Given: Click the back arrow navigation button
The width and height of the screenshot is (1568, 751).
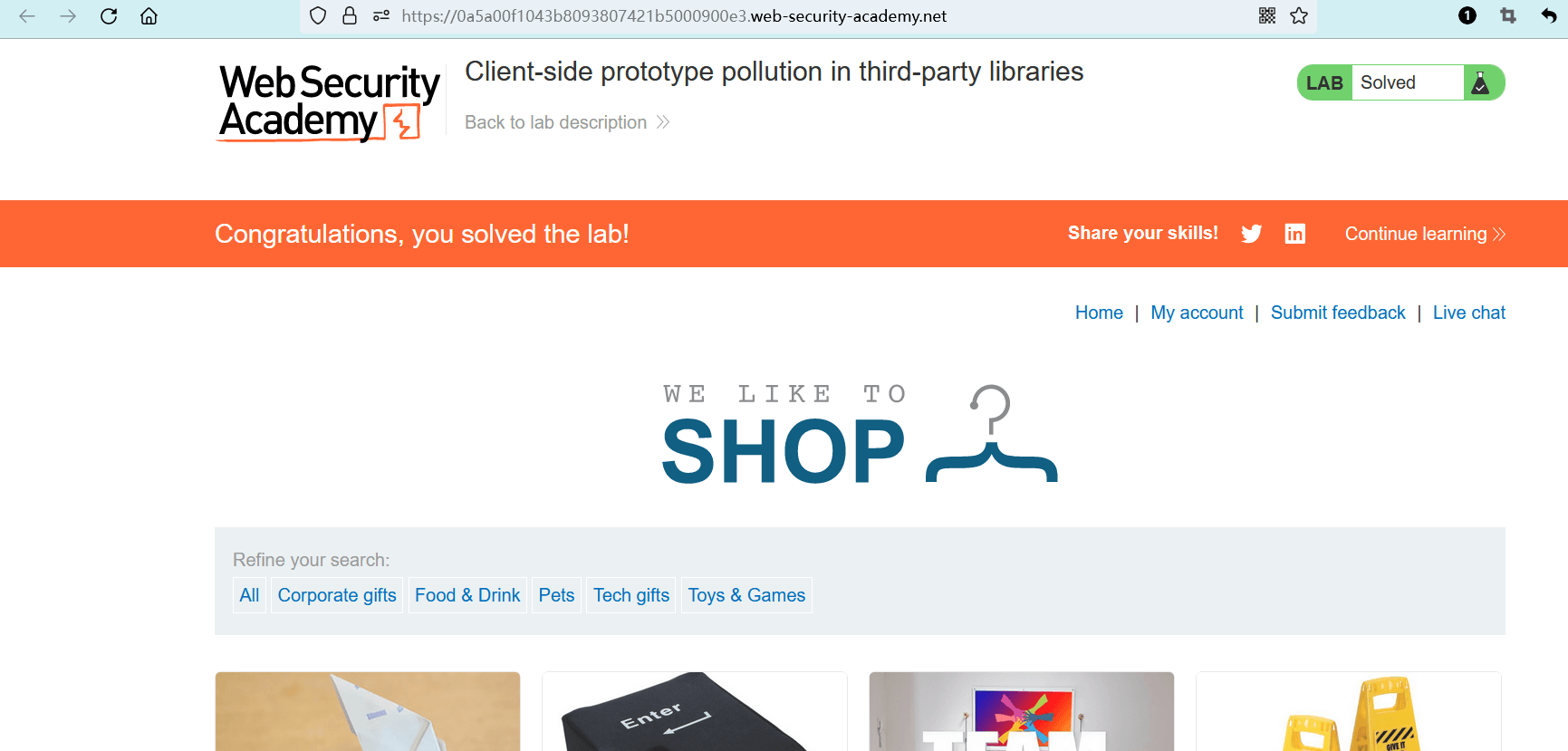Looking at the screenshot, I should click(27, 16).
